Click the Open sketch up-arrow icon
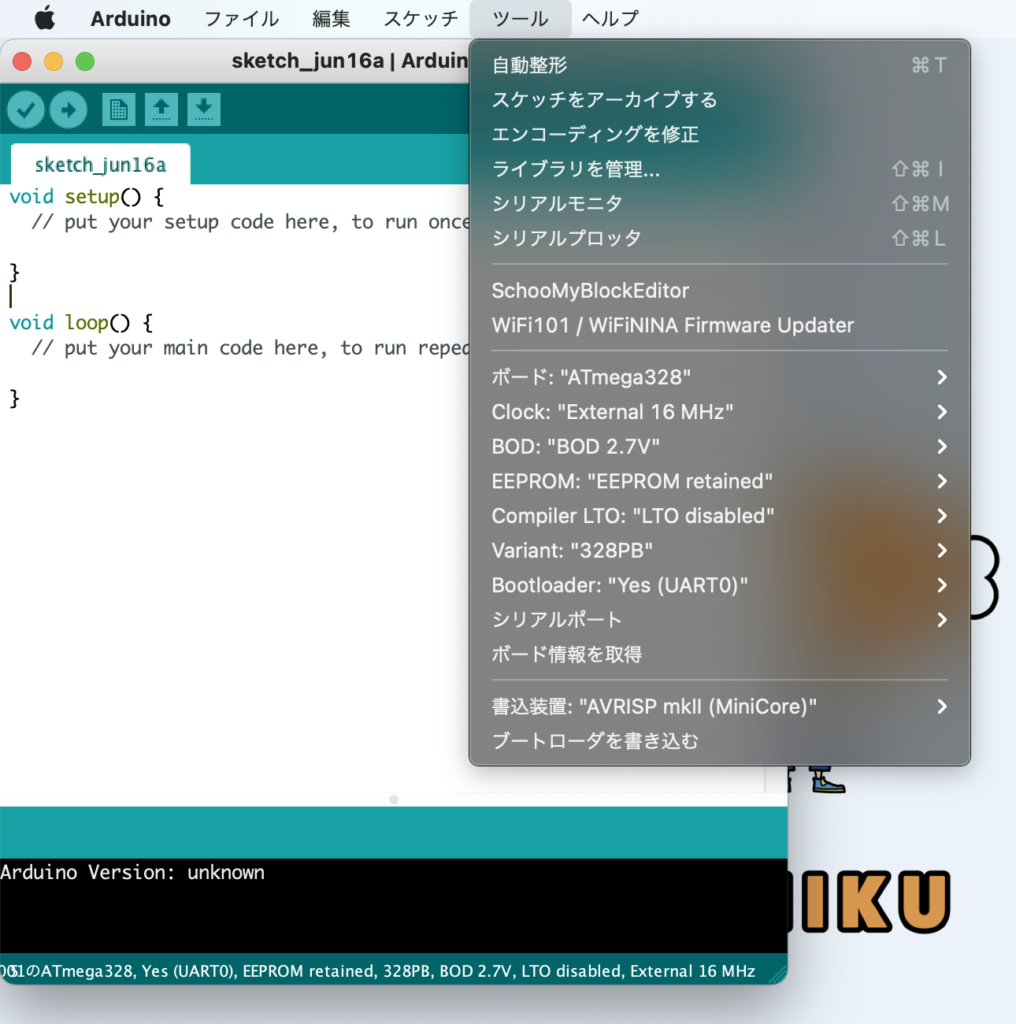 [x=161, y=109]
